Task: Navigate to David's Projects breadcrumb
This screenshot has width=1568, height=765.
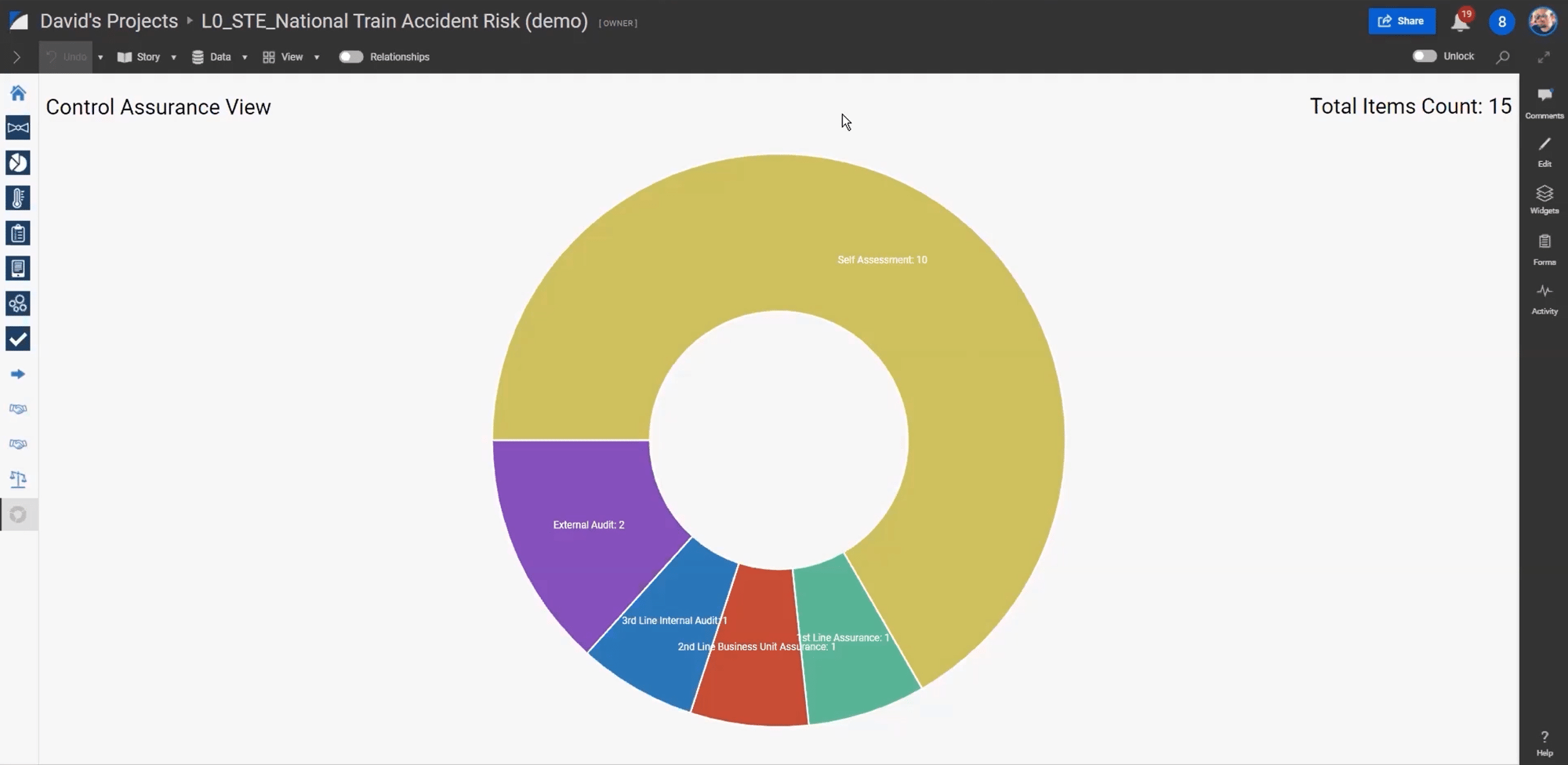Action: pos(109,21)
